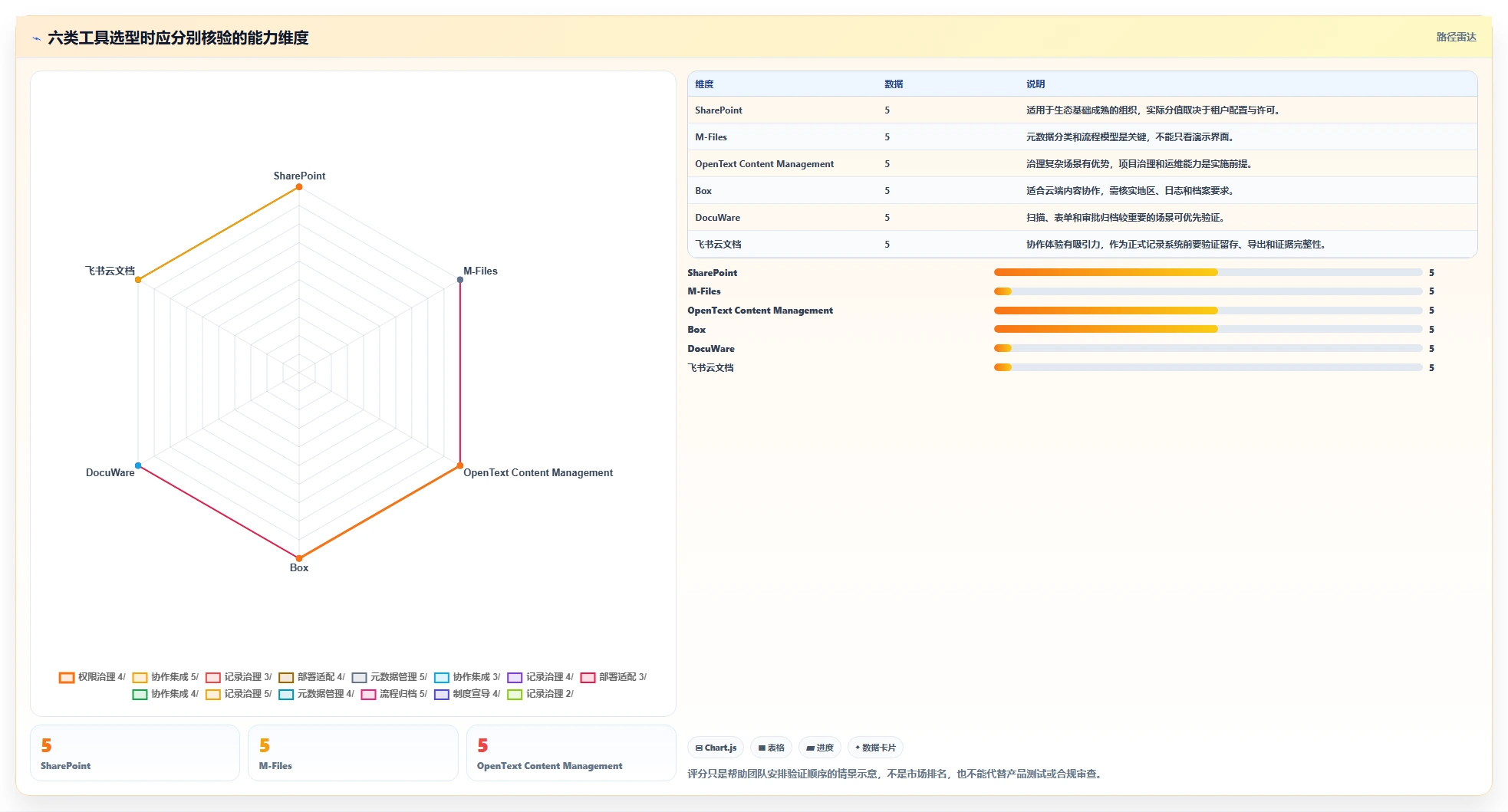Click the 进度 tag chip
Screen dimensions: 1508x812
pyautogui.click(x=820, y=748)
